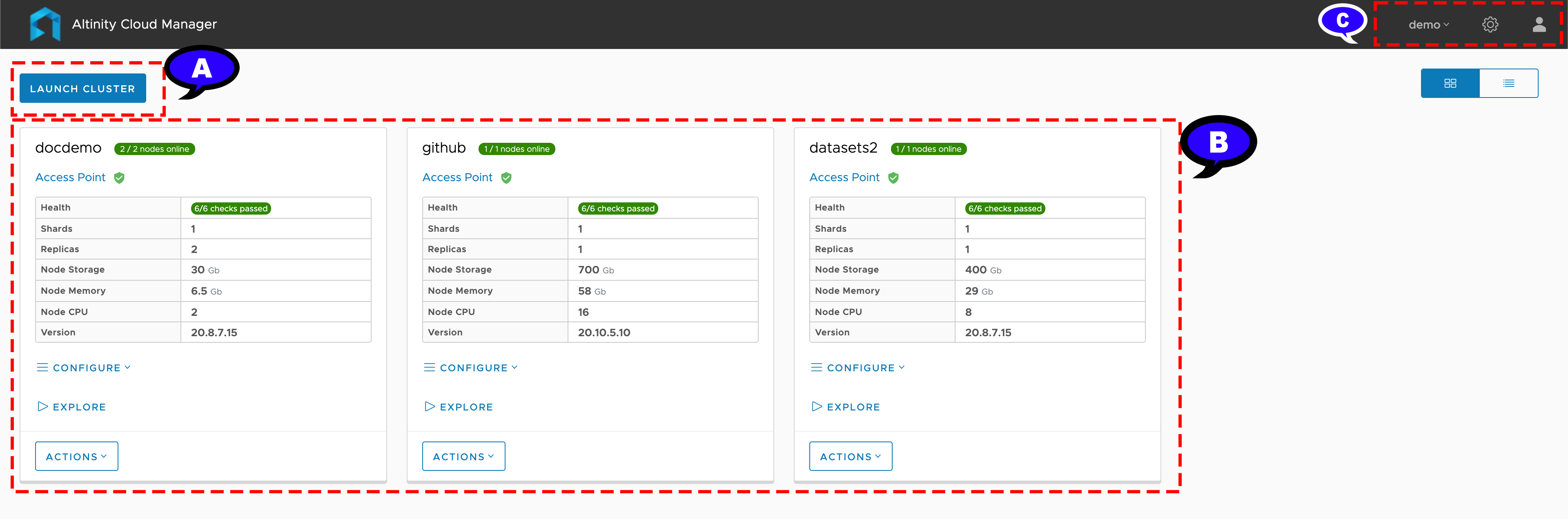Click the docdemo cluster name
Screen dimensions: 1568x519
tap(68, 148)
